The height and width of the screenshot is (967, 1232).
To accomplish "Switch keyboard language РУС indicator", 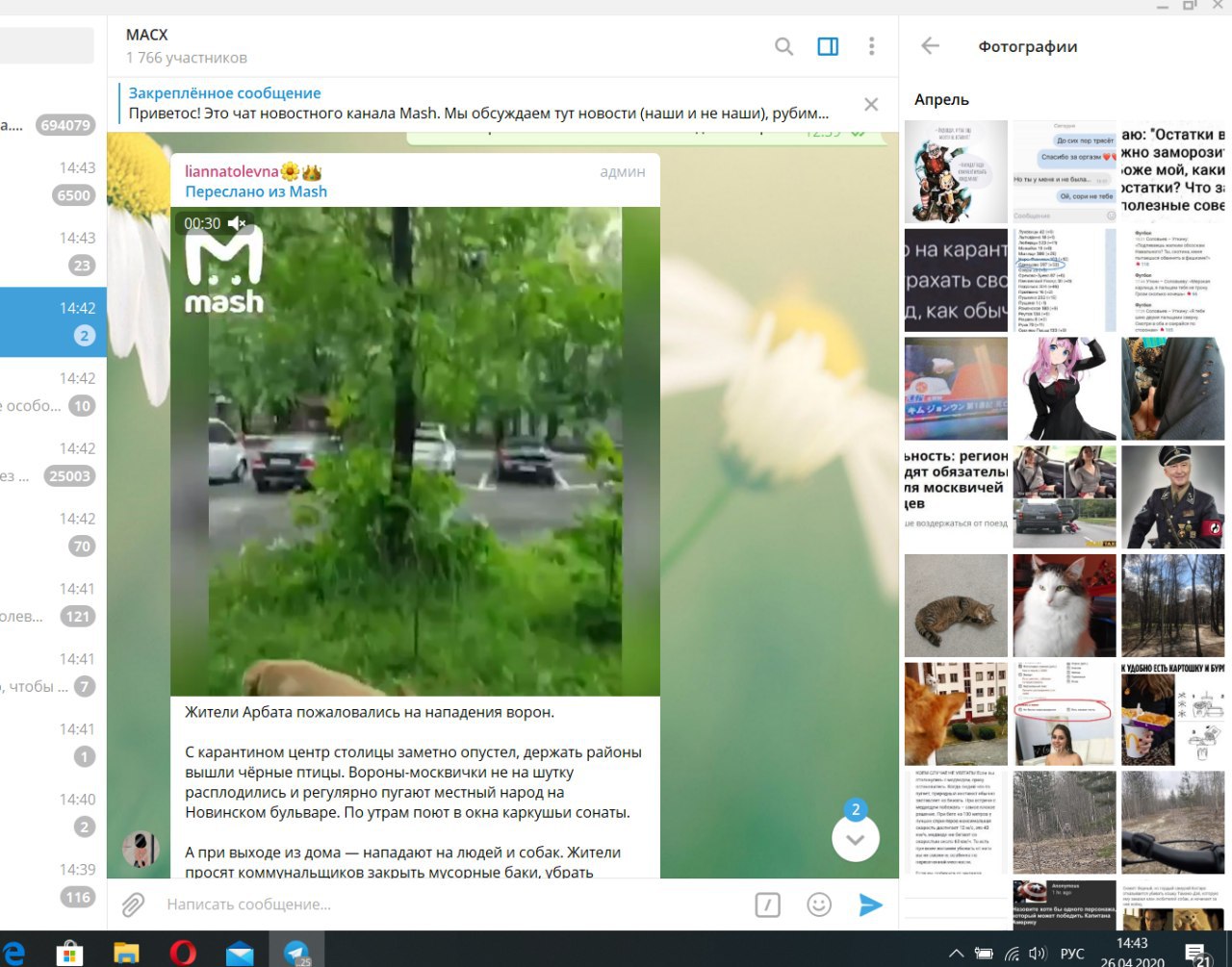I will [1071, 954].
